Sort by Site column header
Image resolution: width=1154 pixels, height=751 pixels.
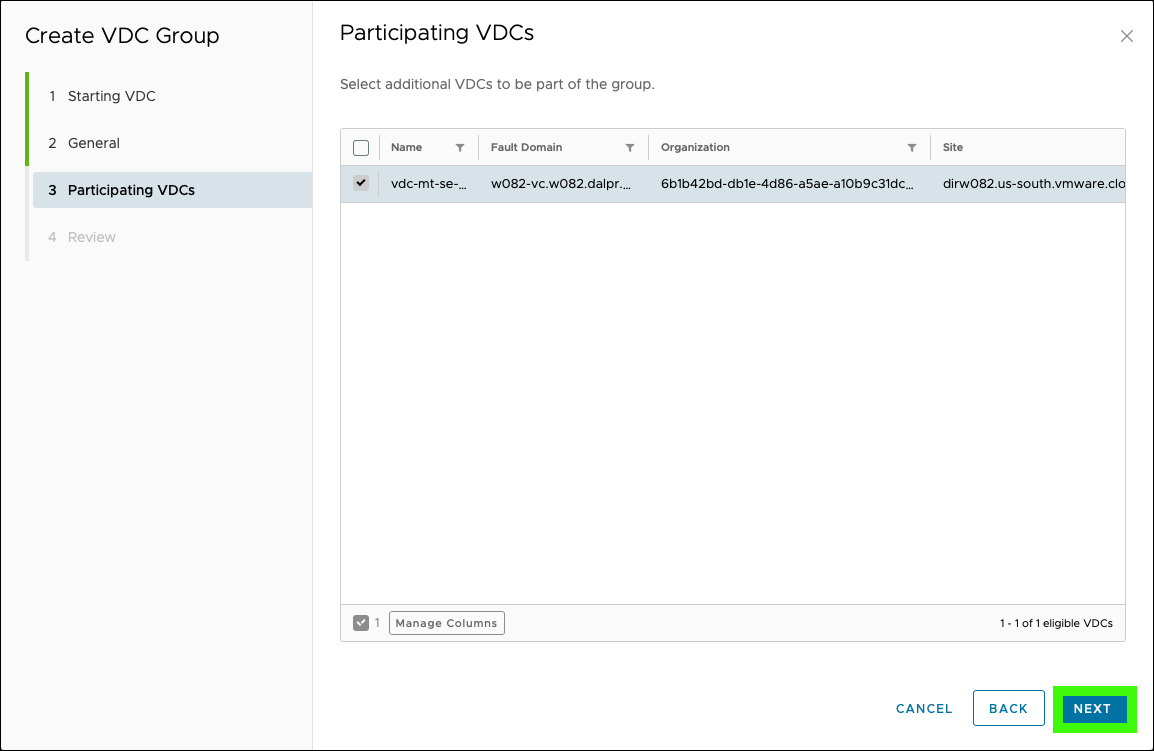(952, 147)
